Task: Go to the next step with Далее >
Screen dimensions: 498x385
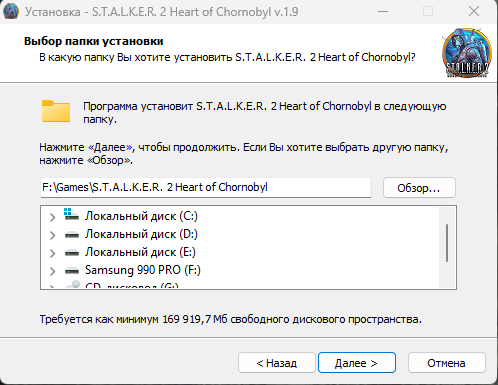Action: (x=357, y=363)
